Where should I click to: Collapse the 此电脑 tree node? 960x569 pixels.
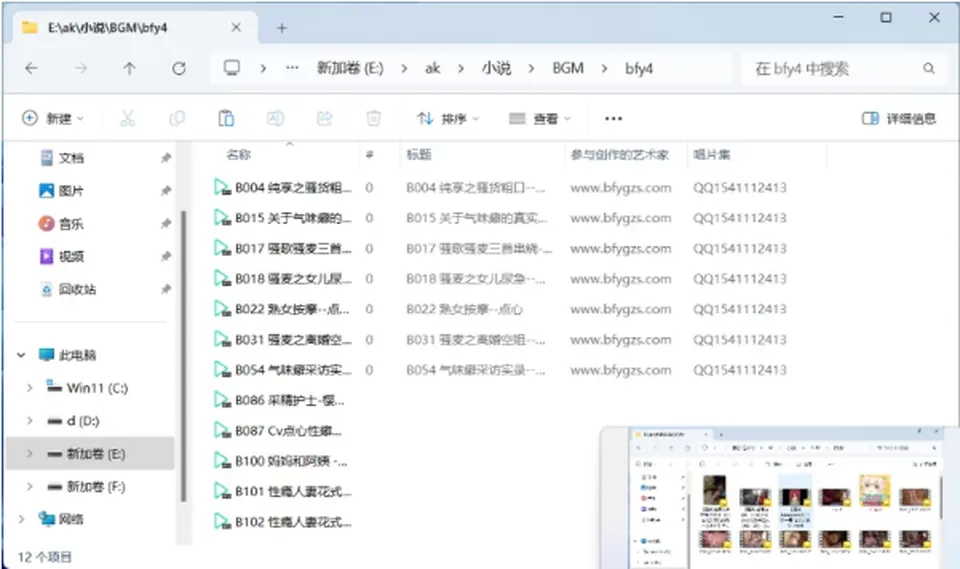(21, 355)
